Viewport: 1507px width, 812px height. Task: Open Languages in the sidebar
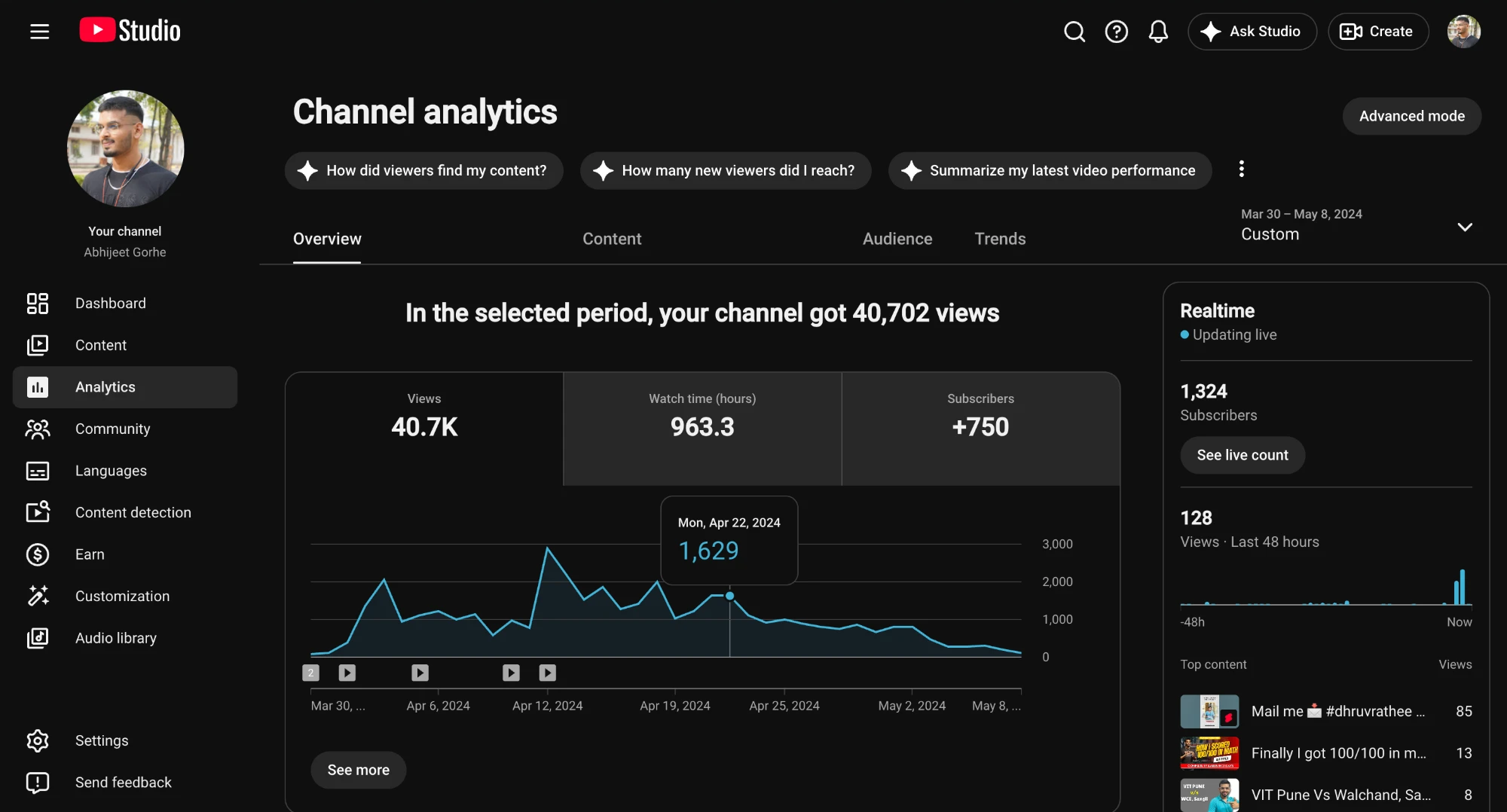pyautogui.click(x=125, y=471)
